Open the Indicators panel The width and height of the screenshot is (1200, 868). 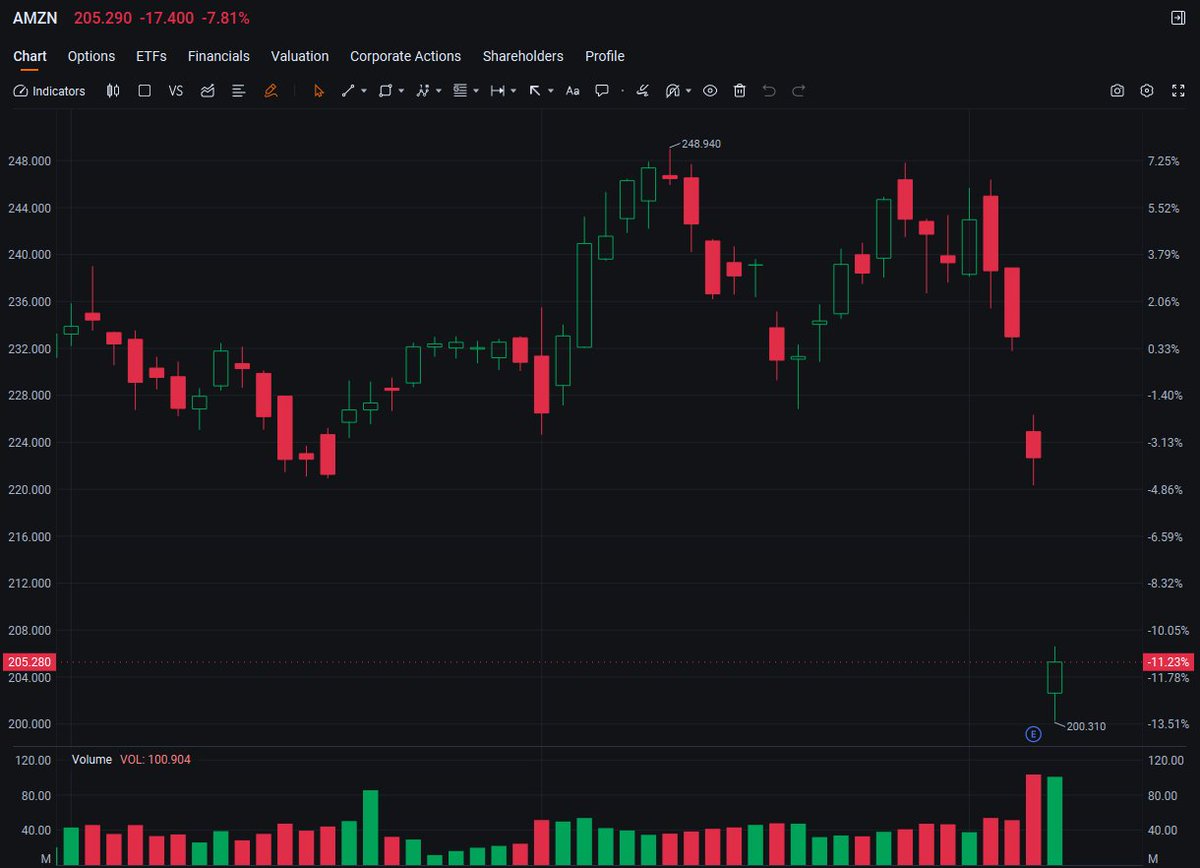[x=50, y=91]
